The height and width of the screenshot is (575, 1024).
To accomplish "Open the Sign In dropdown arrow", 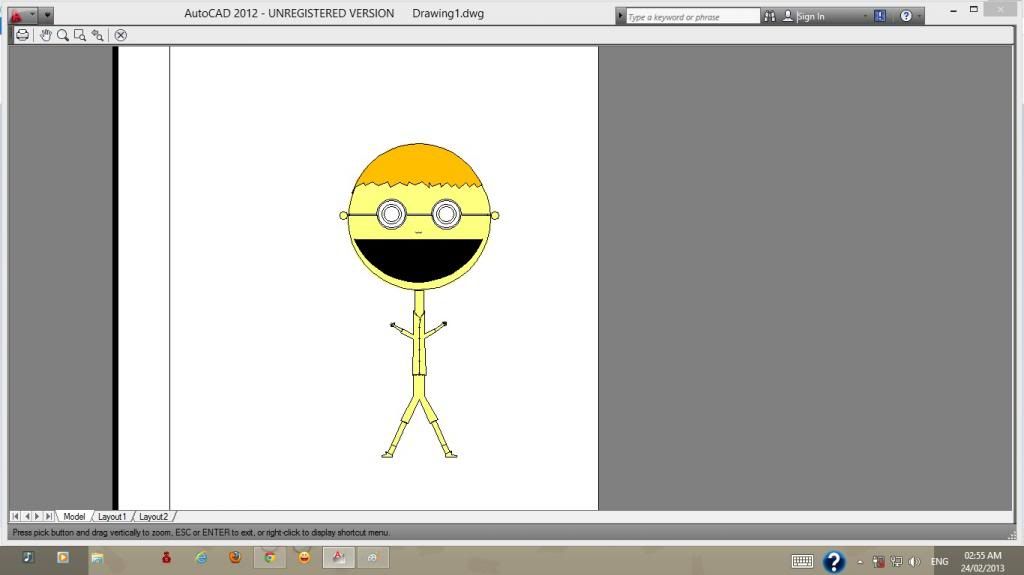I will coord(866,16).
